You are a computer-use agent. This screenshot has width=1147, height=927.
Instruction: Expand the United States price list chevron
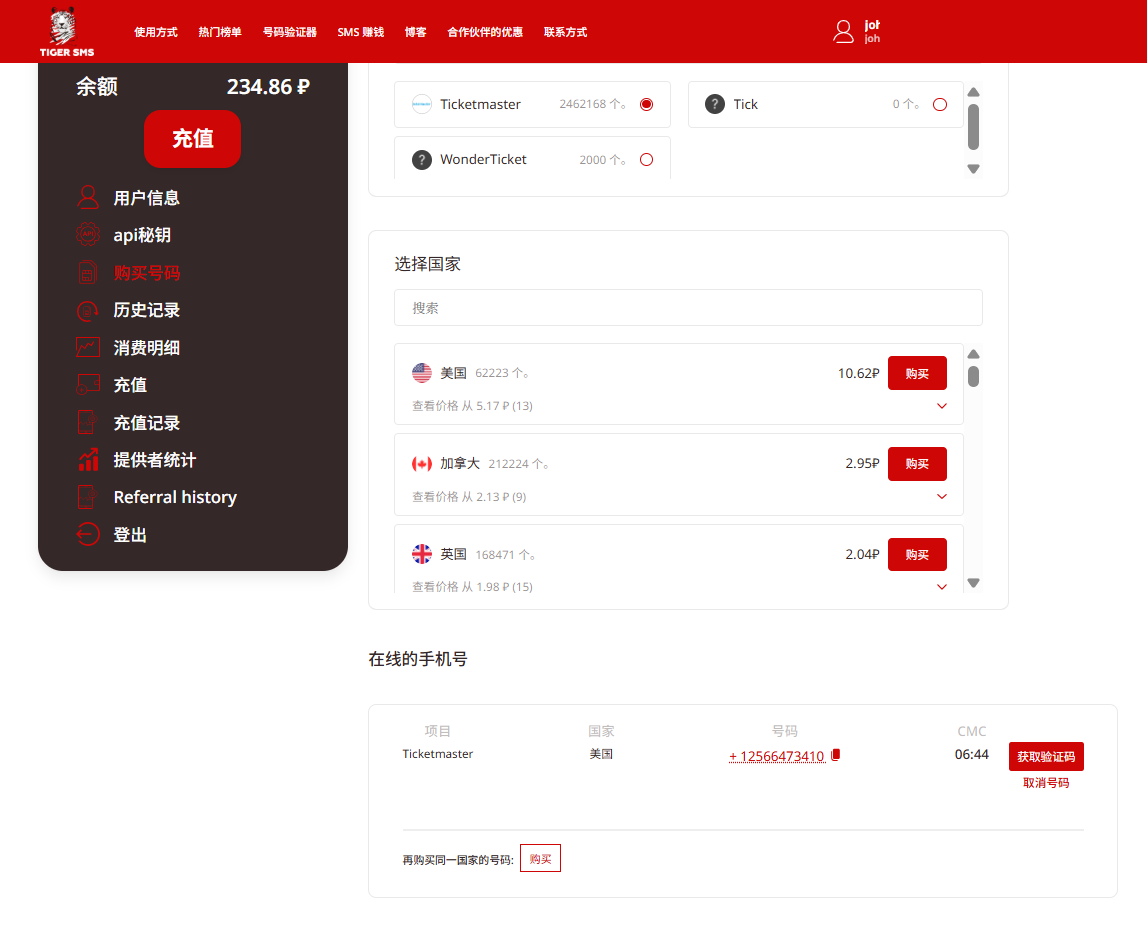tap(942, 406)
